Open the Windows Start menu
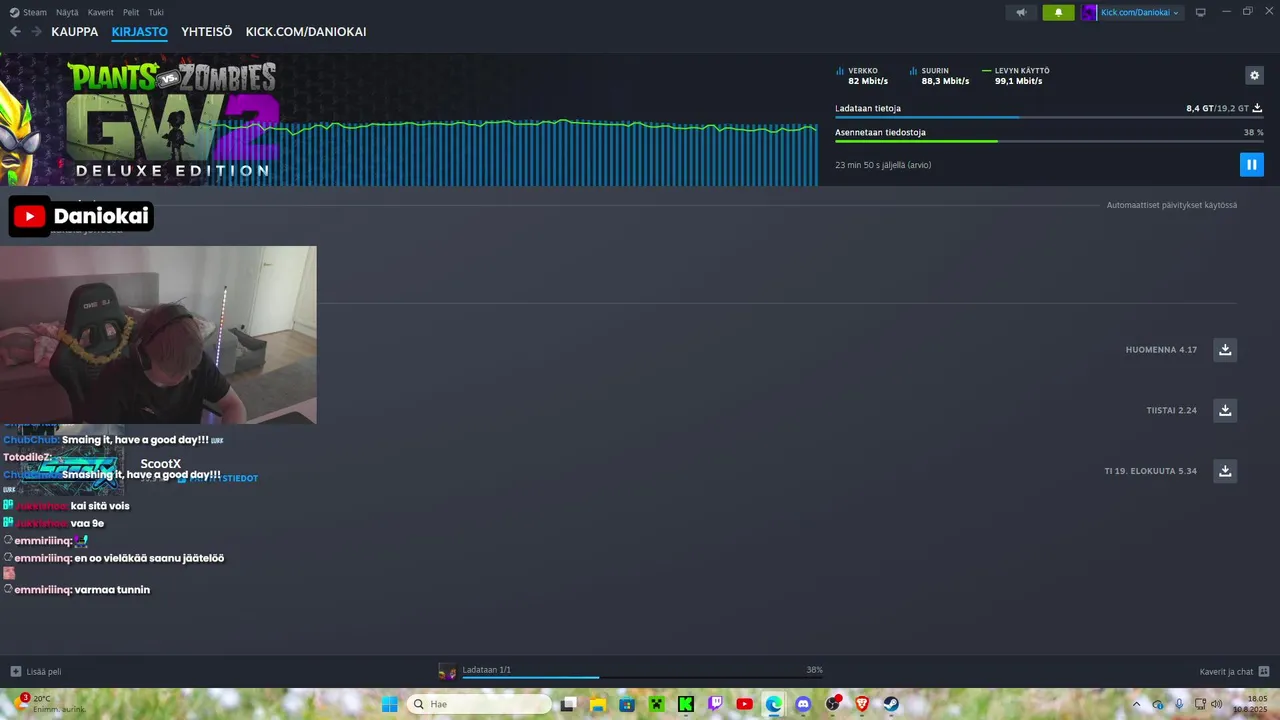Viewport: 1280px width, 720px height. point(389,704)
